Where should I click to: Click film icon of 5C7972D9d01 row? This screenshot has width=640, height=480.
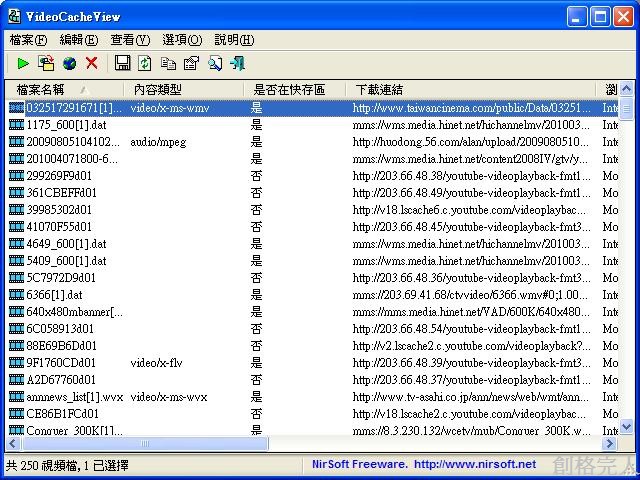[x=16, y=278]
